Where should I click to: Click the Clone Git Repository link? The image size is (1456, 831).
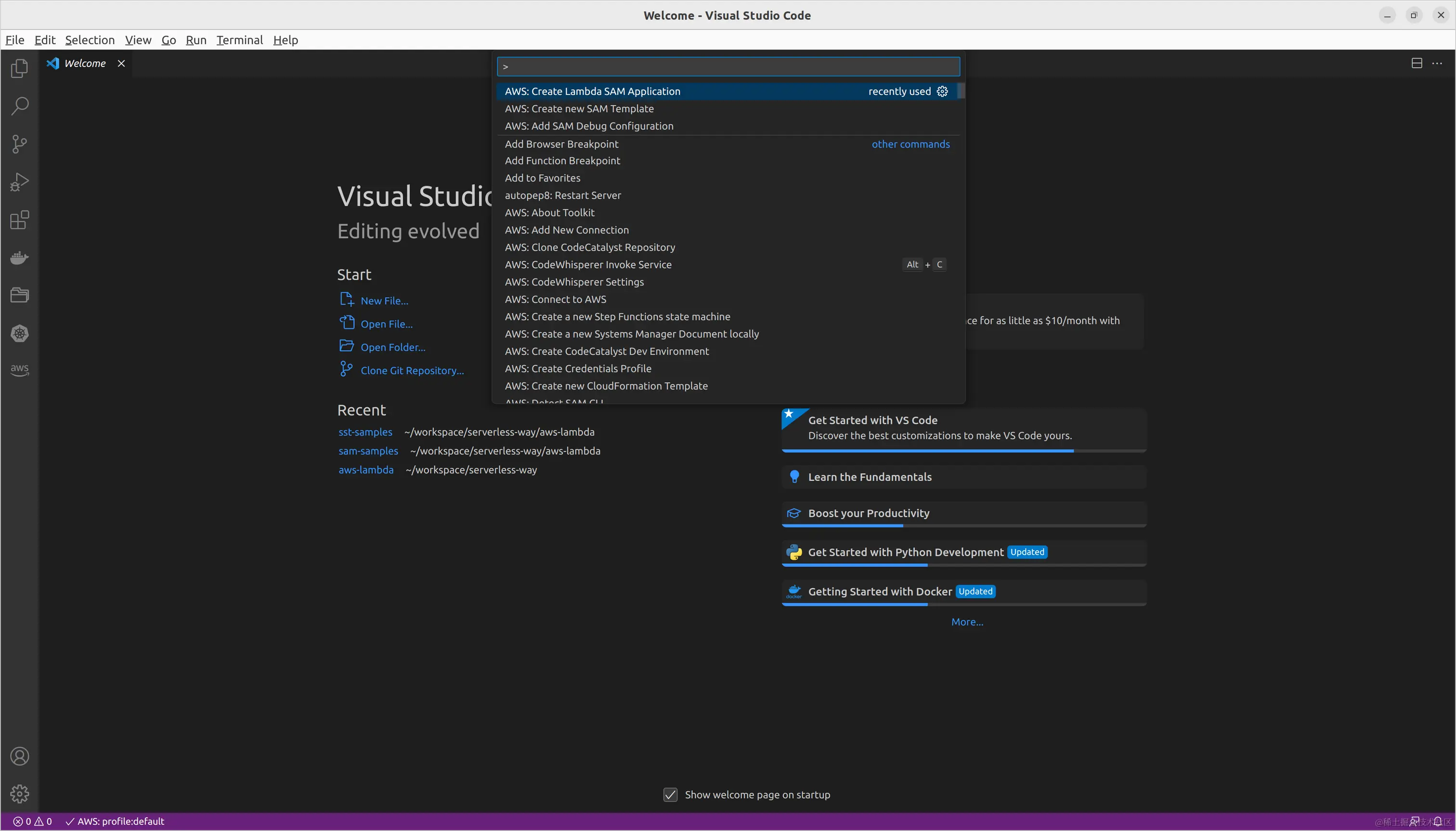[412, 370]
